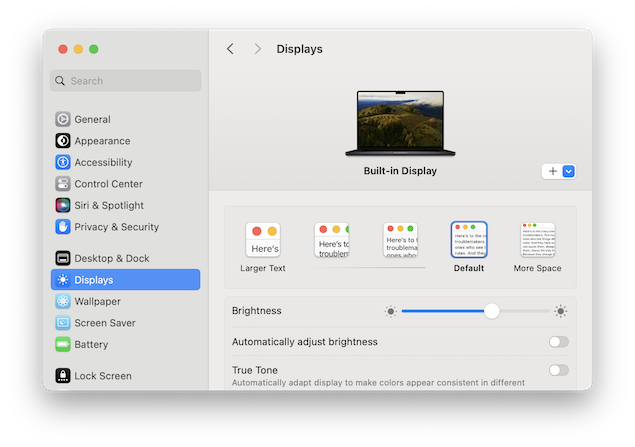Open Privacy & Security hand icon
The height and width of the screenshot is (447, 635).
[63, 227]
